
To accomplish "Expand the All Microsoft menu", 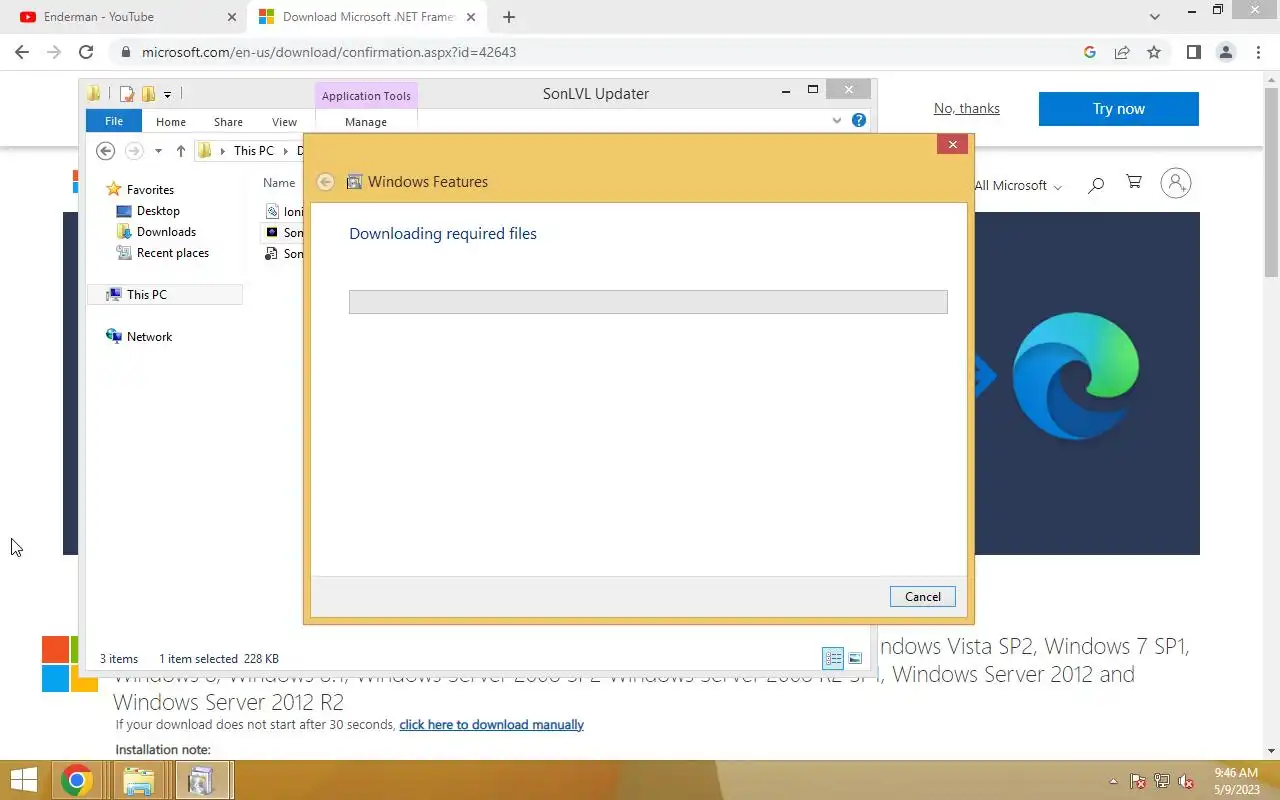I will [1017, 186].
